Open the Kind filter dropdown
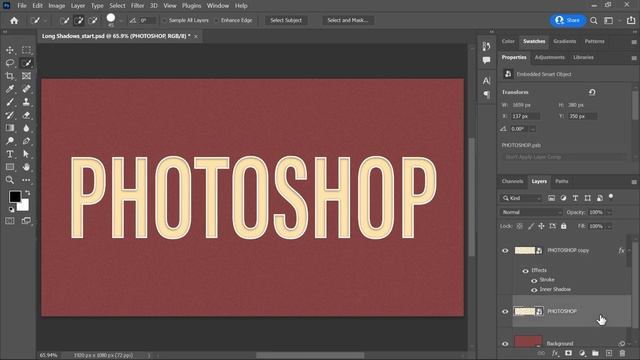640x360 pixels. (521, 198)
